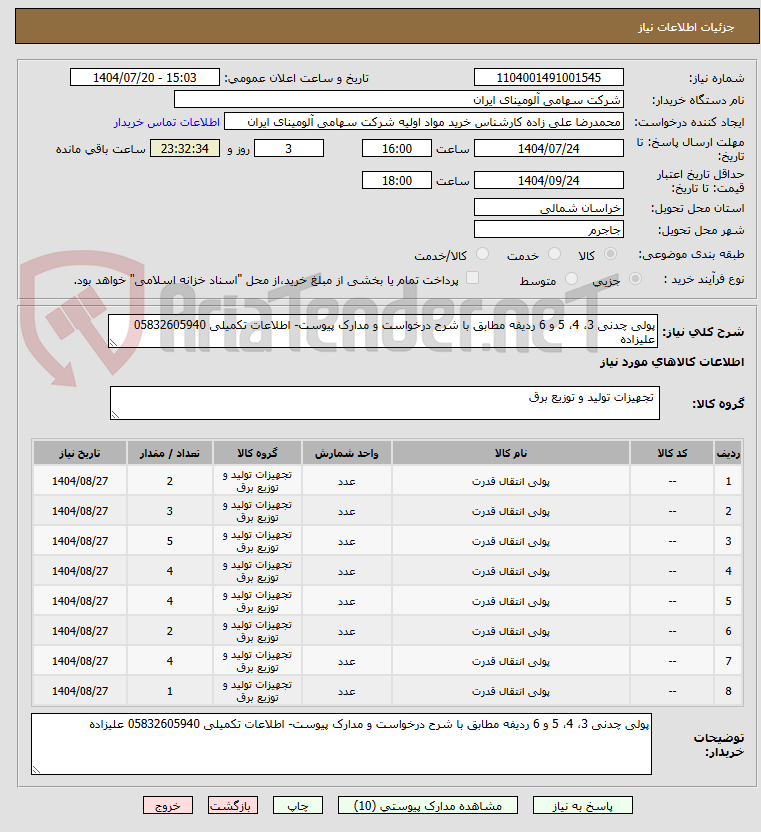Click the جاجرم city field
Screen dimensions: 761x832
pyautogui.click(x=549, y=230)
